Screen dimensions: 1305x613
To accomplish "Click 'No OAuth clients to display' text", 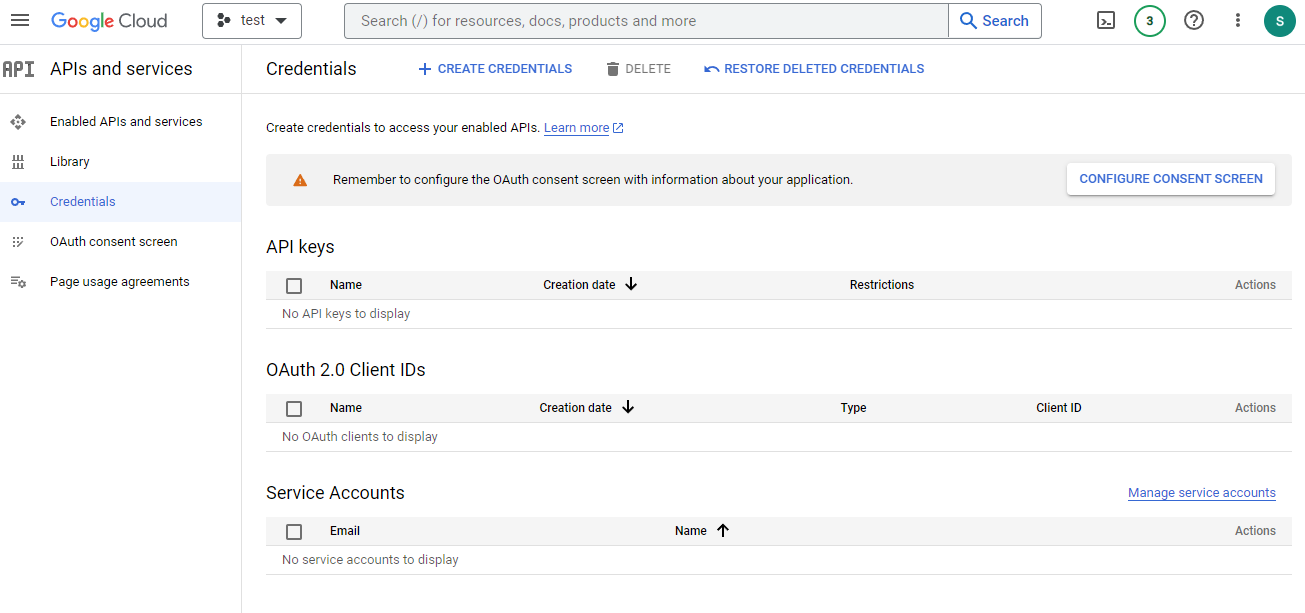I will 360,437.
